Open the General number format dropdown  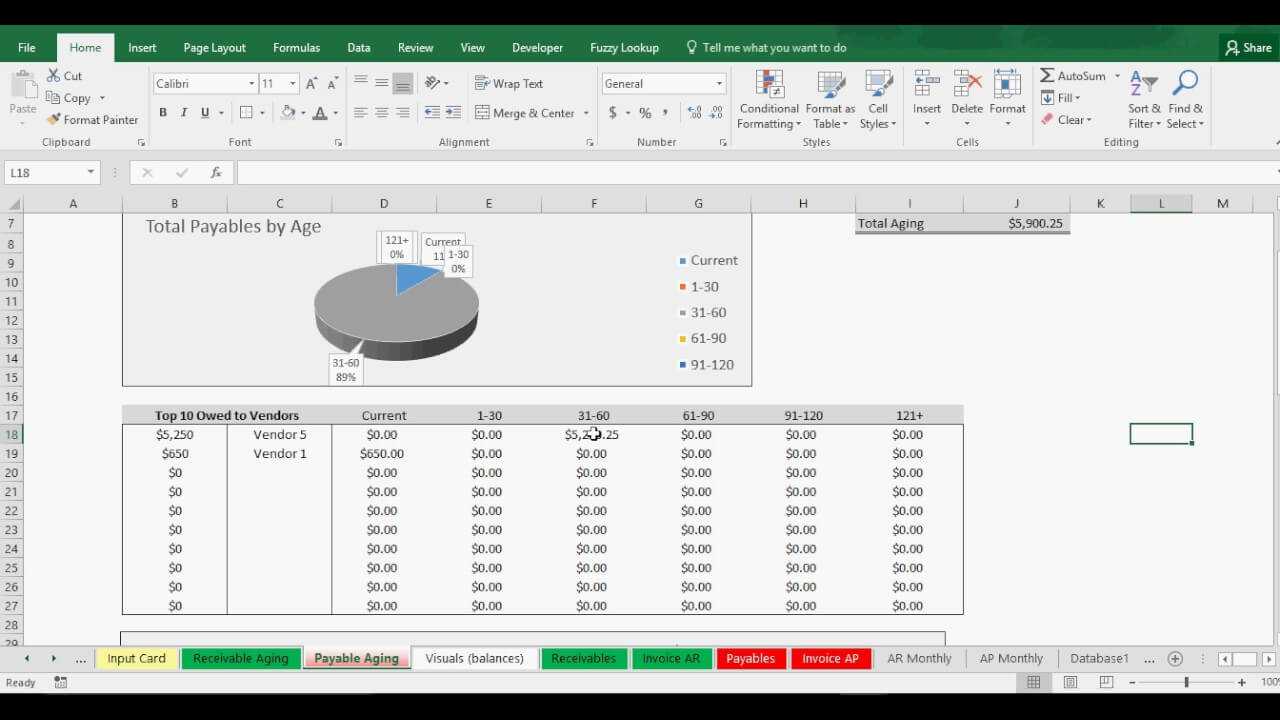(718, 84)
